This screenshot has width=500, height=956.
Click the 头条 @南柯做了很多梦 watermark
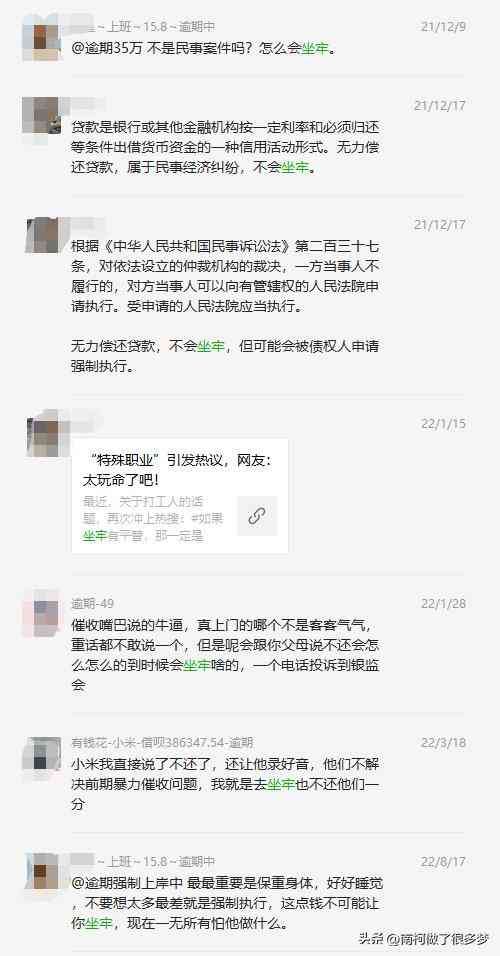424,938
